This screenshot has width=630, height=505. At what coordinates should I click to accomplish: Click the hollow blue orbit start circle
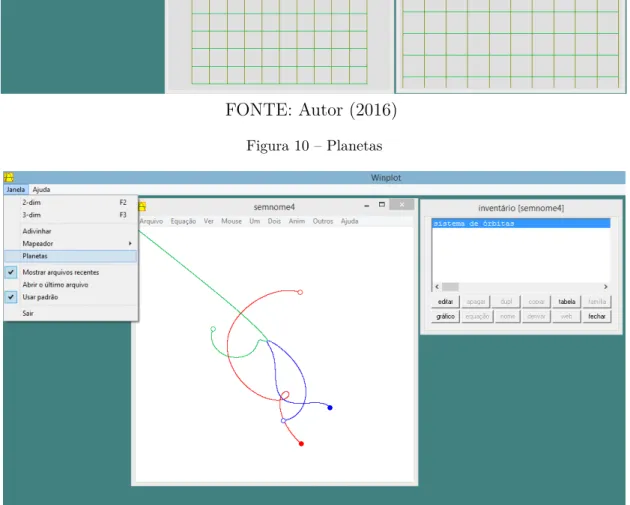click(x=283, y=421)
